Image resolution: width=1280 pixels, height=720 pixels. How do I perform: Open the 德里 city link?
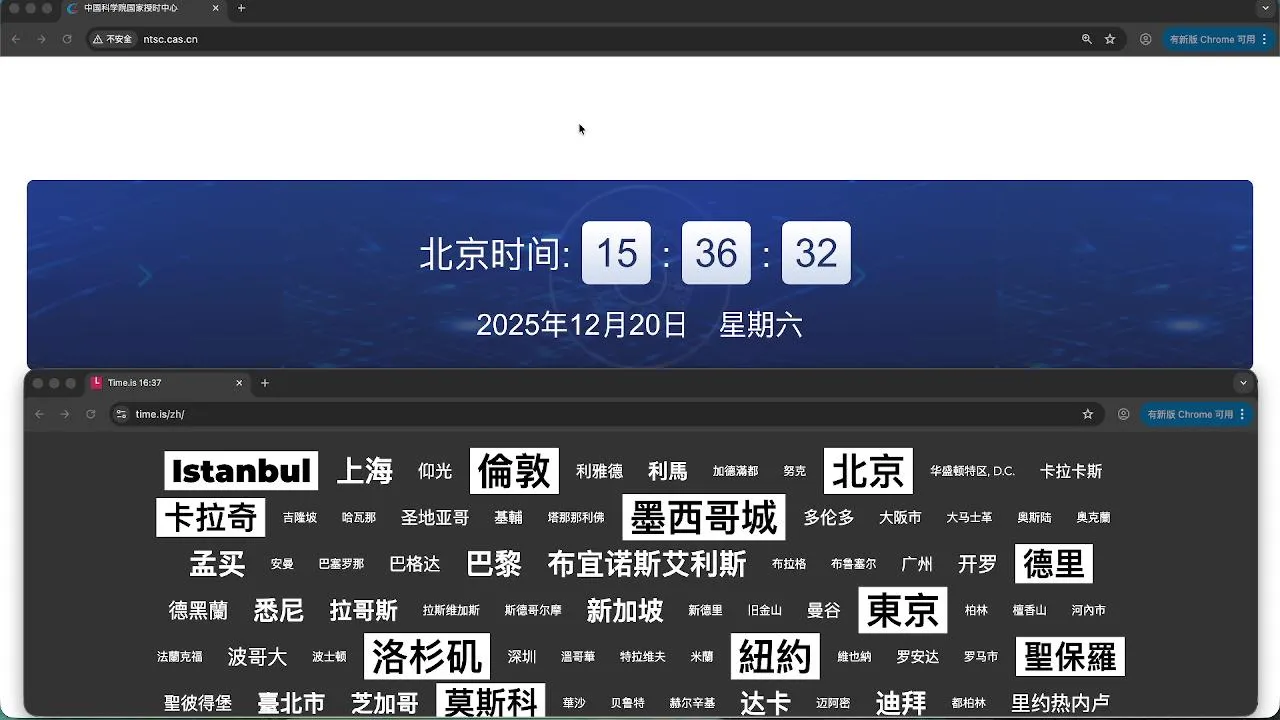pyautogui.click(x=1054, y=564)
